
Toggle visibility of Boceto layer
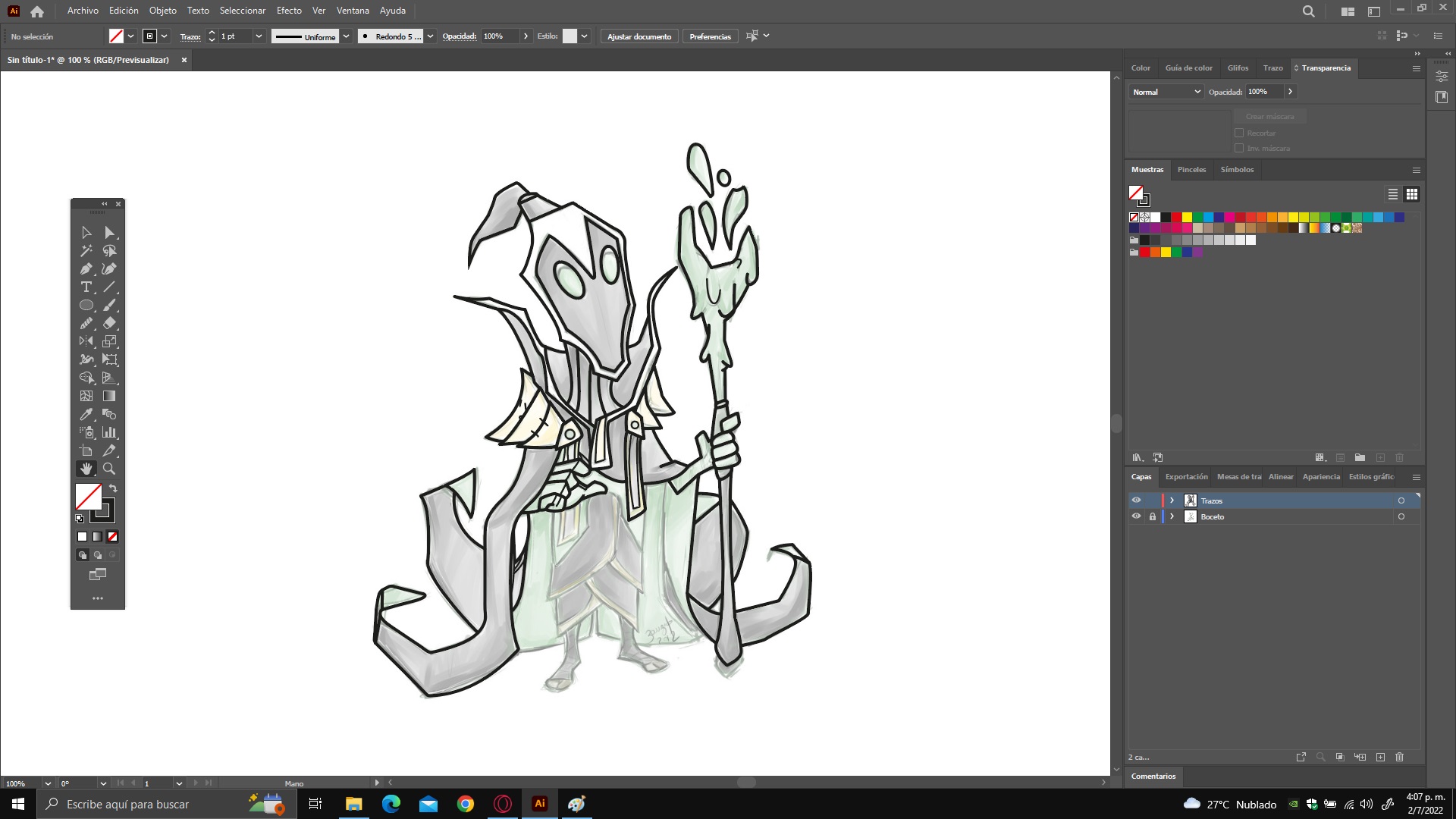pyautogui.click(x=1136, y=516)
